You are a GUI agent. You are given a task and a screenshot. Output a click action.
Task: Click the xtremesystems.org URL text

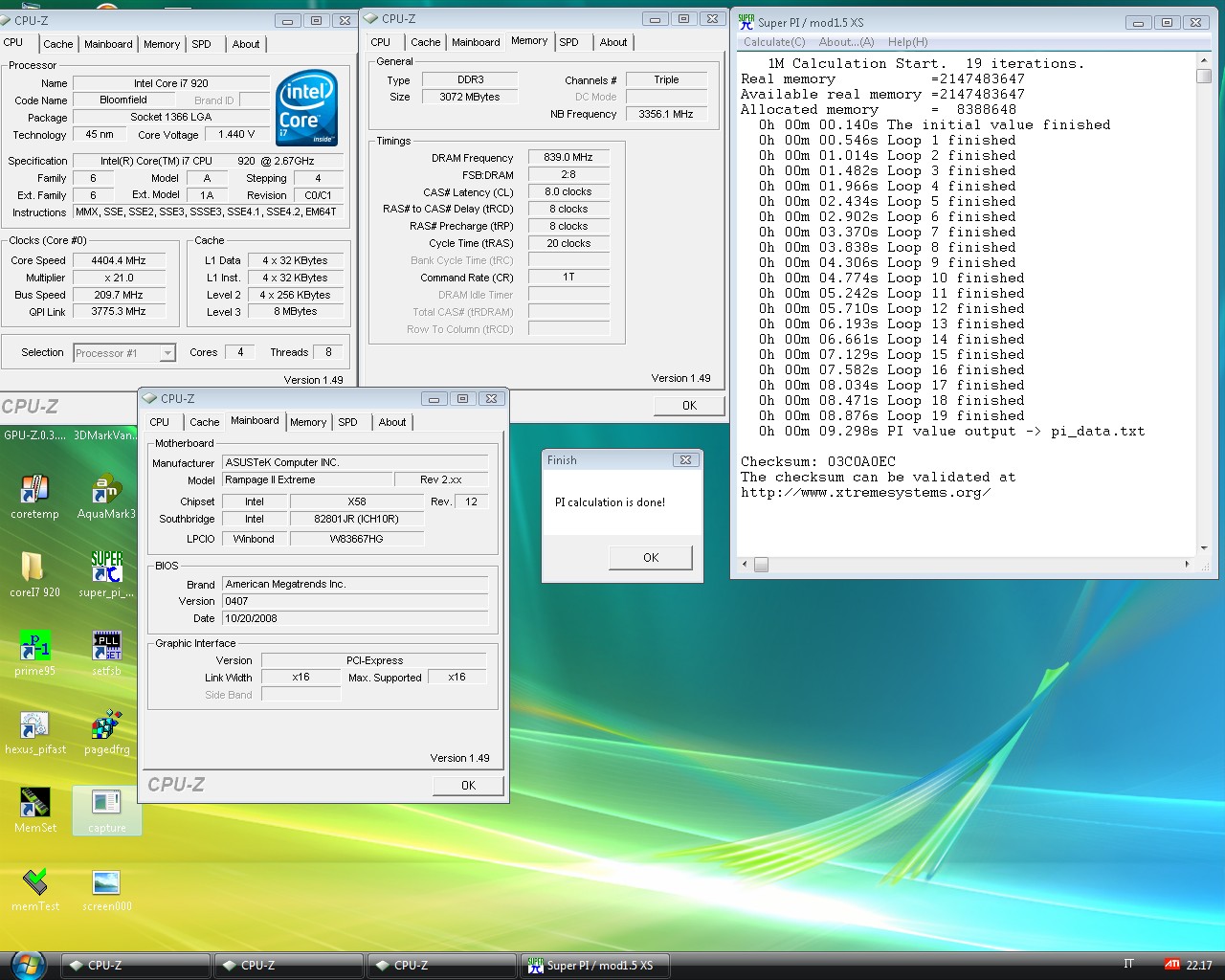(x=865, y=493)
